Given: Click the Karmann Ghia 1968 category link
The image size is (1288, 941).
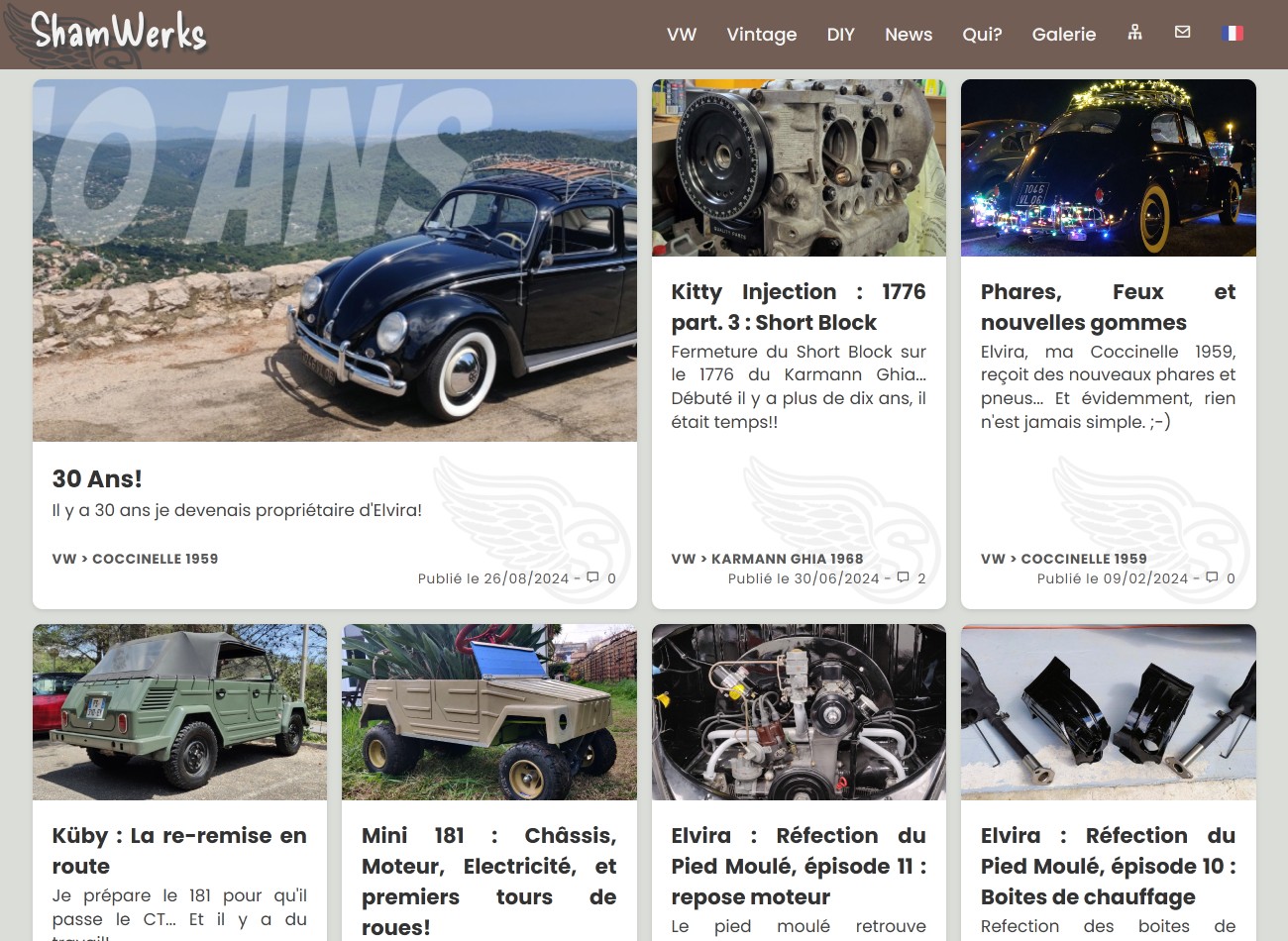Looking at the screenshot, I should 787,559.
